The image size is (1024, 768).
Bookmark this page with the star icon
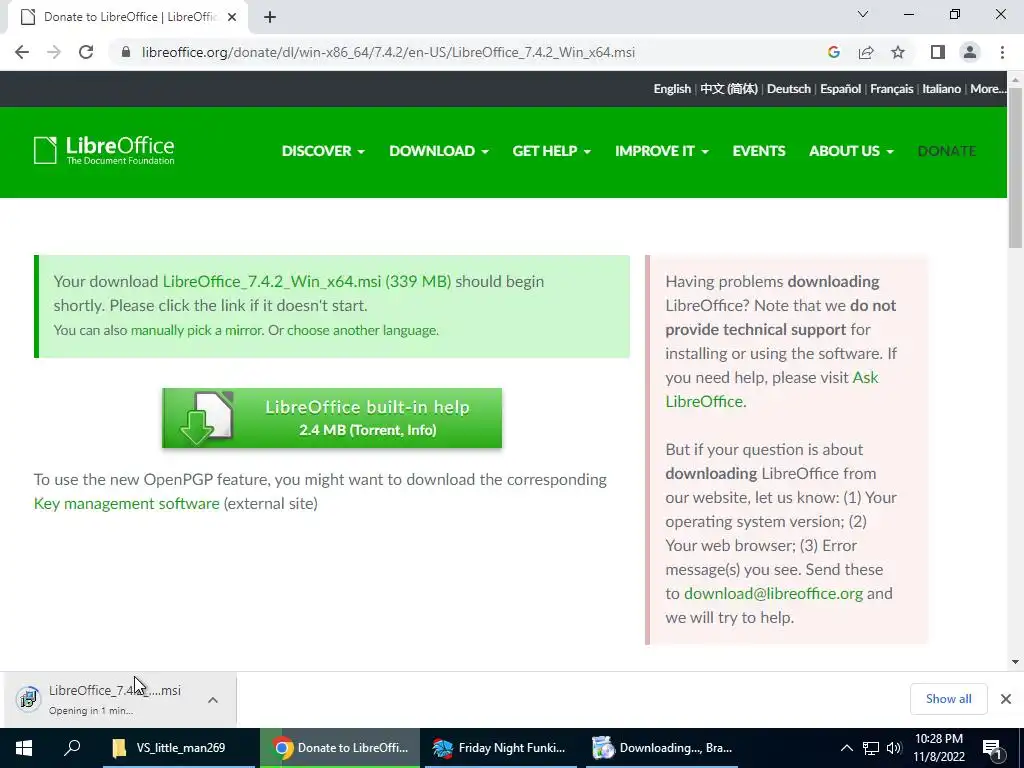(x=898, y=52)
